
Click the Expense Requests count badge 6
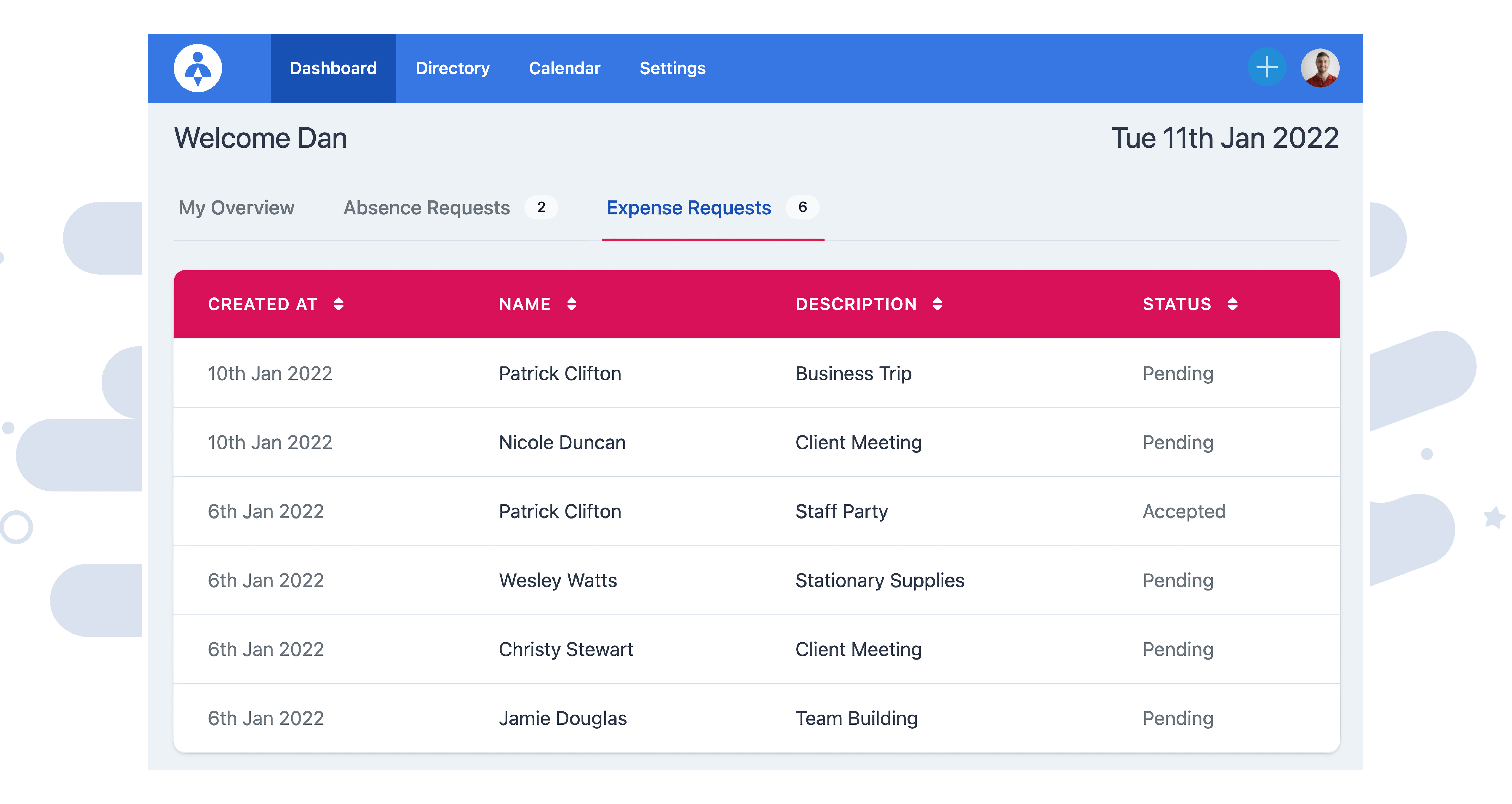802,207
